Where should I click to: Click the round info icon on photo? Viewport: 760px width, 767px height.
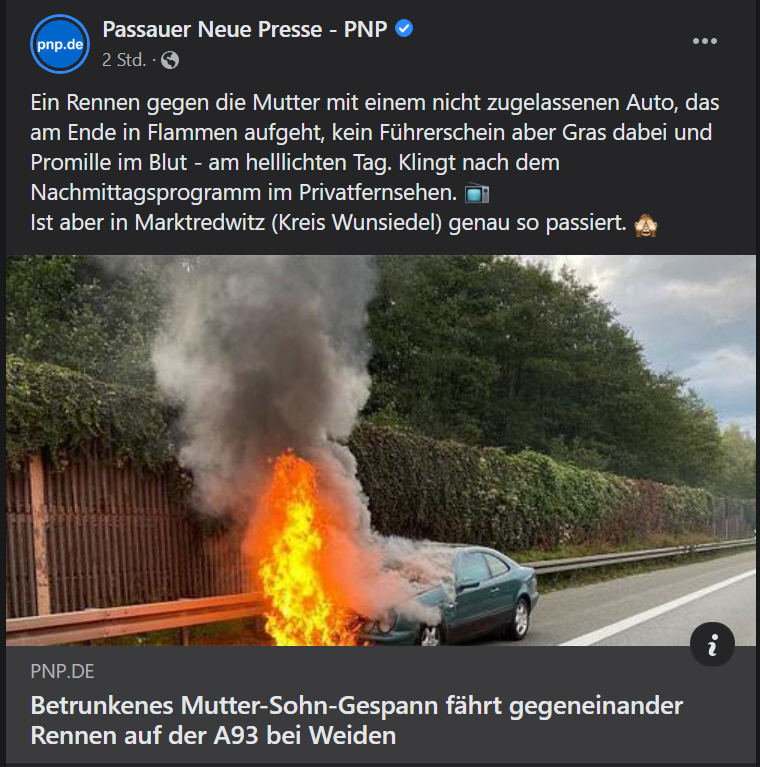tap(712, 644)
